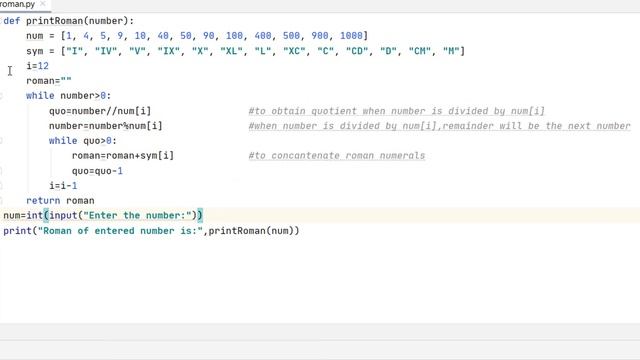Click the 'return roman' line
640x360 pixels.
(x=60, y=200)
